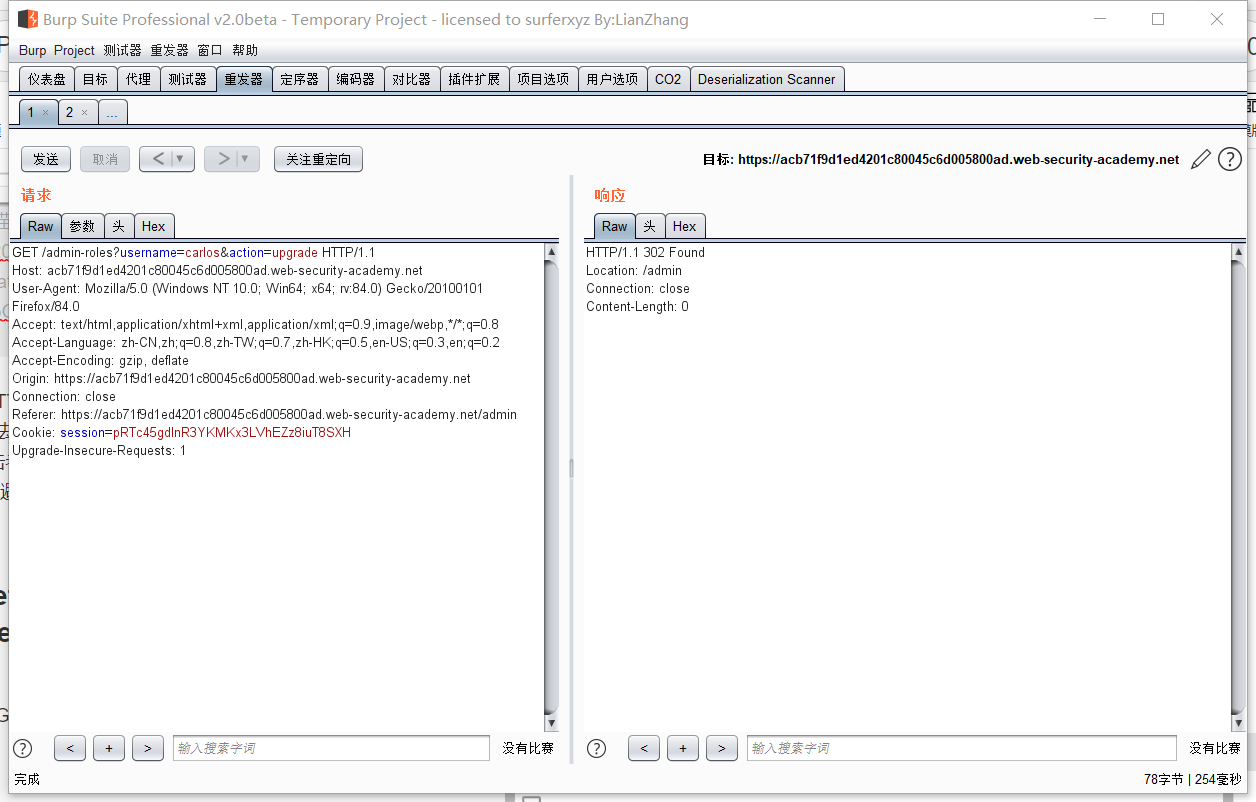Click the plus search option icon under the request
Viewport: 1256px width, 802px height.
(x=108, y=747)
